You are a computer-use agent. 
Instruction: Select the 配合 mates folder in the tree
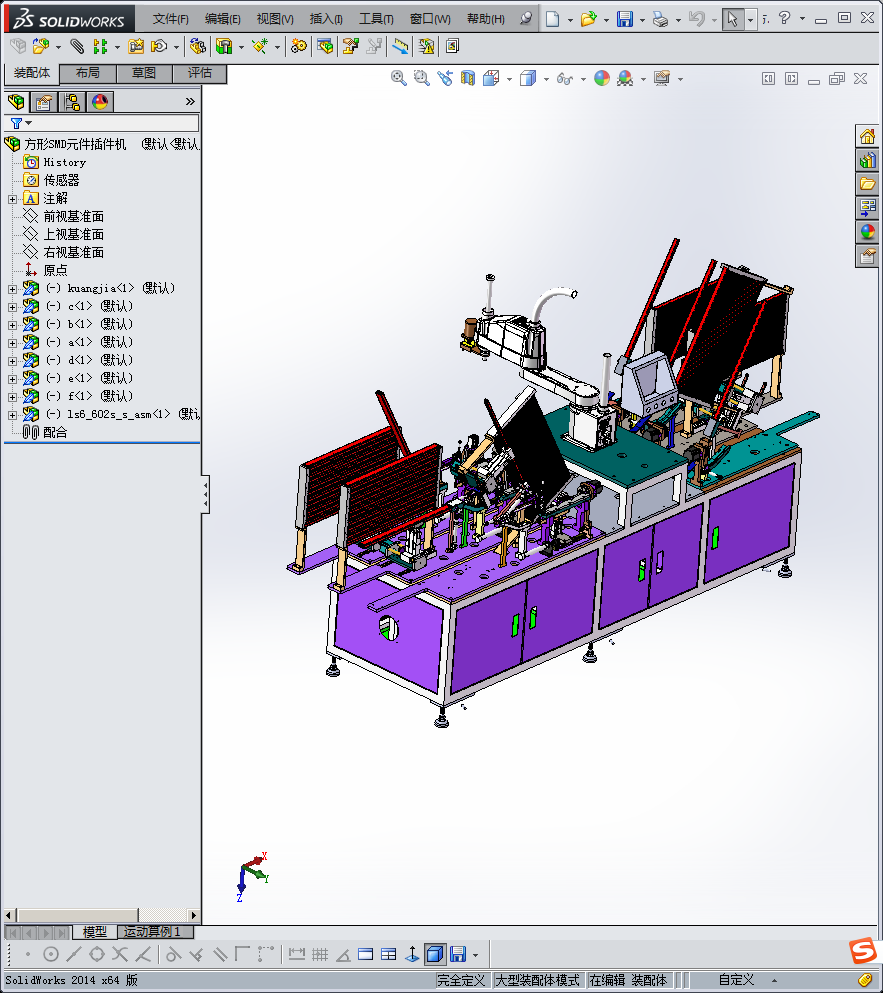click(x=55, y=433)
